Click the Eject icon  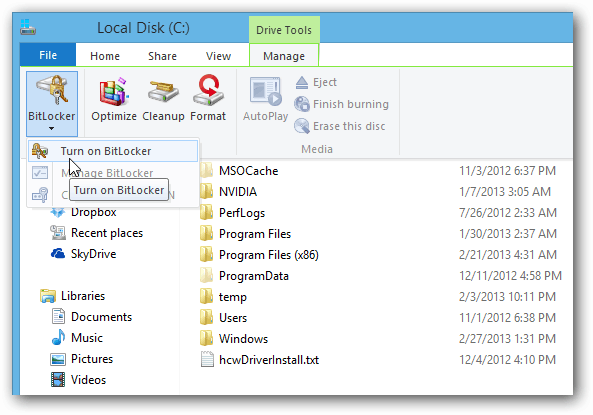(302, 82)
